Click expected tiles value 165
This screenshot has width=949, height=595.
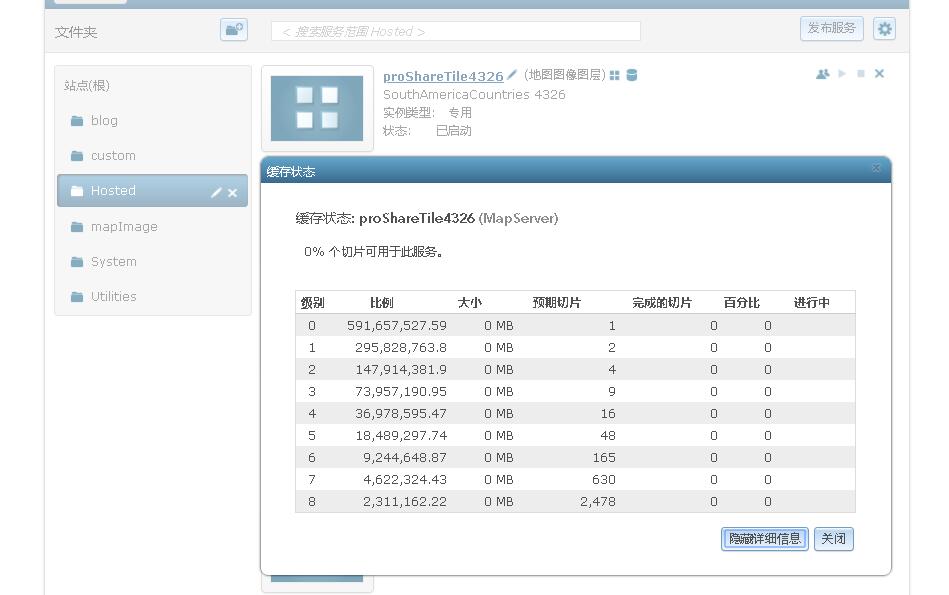tap(604, 458)
